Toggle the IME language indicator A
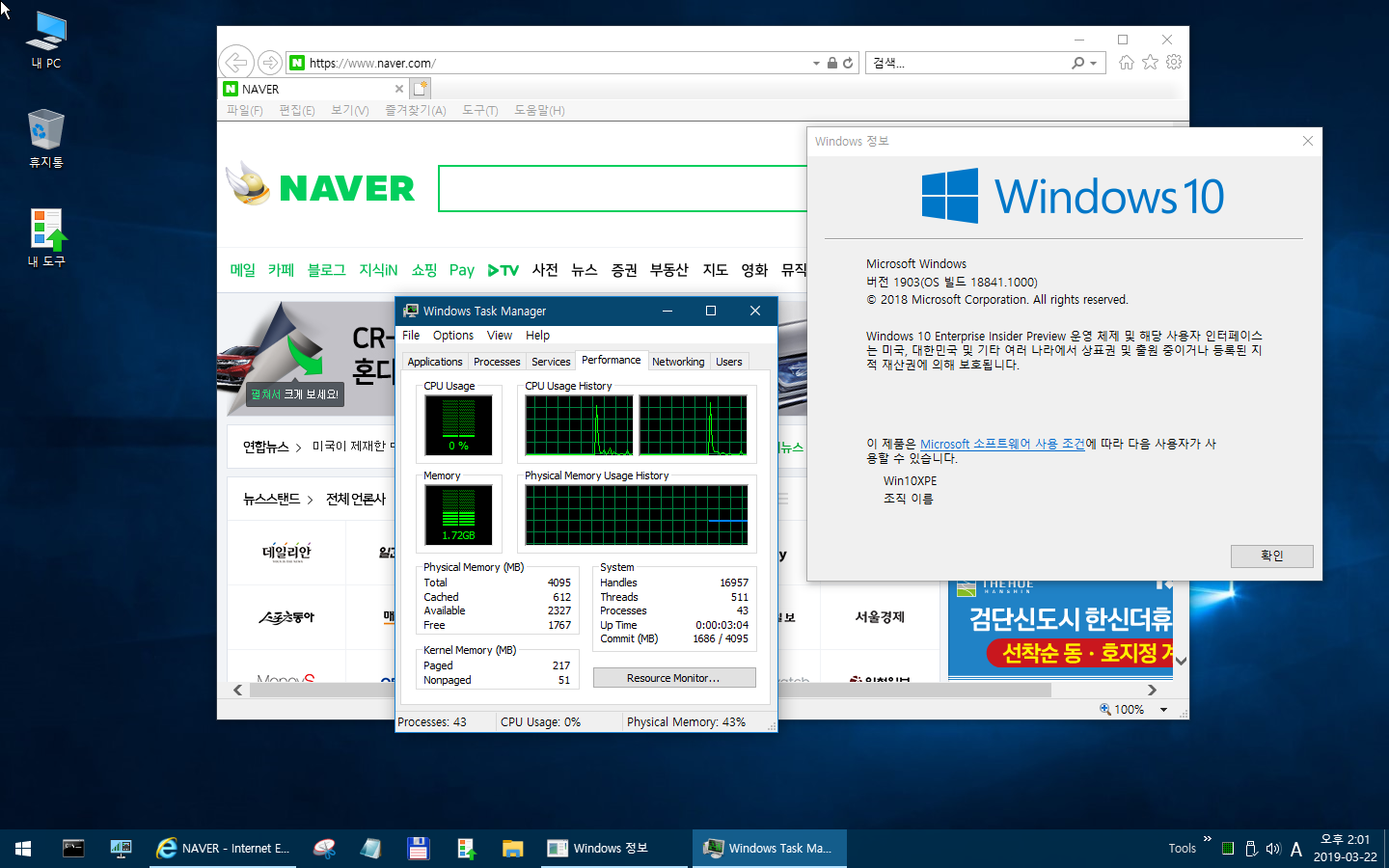Screen dimensions: 1389x868 click(1296, 849)
